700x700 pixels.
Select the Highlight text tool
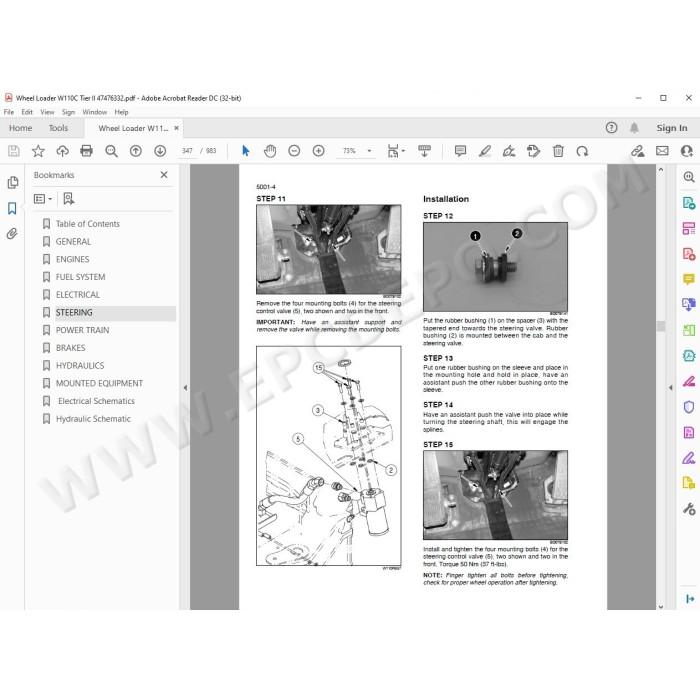click(485, 151)
